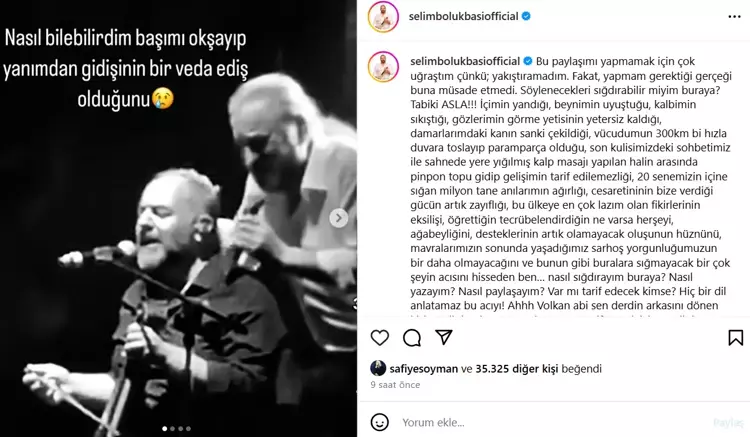
Task: Select the fourth carousel dot indicator
Action: [x=188, y=429]
